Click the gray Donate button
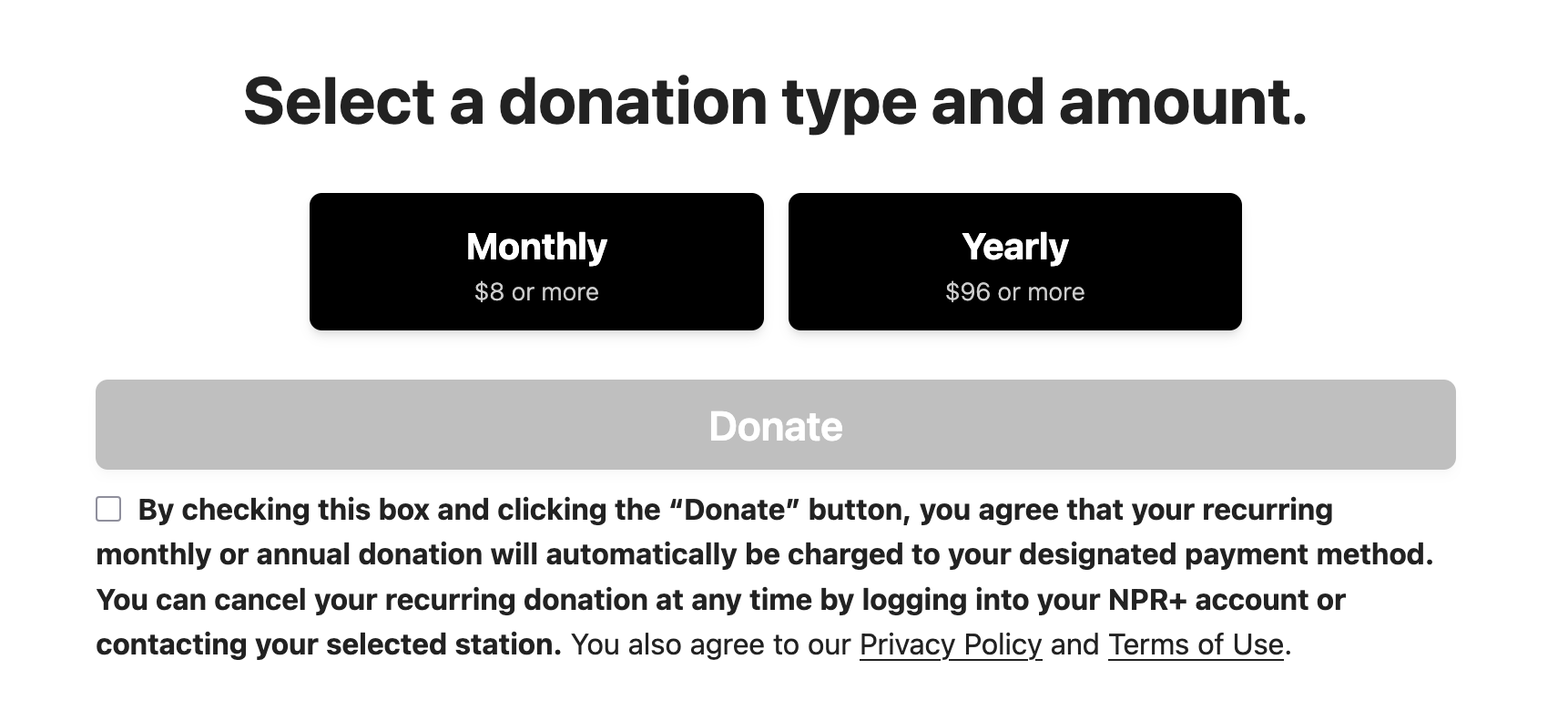1568x710 pixels. [x=775, y=425]
